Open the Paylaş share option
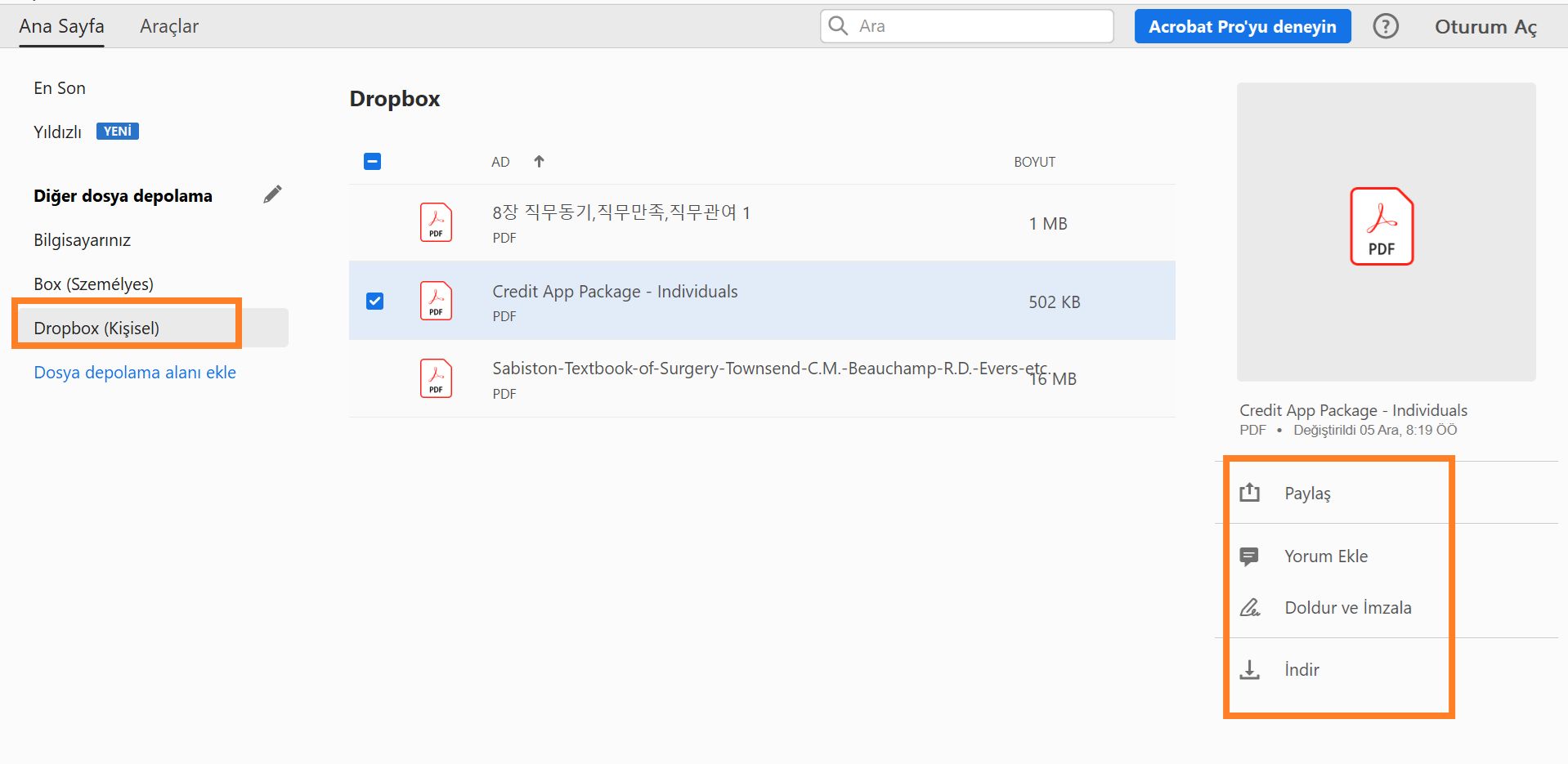Screen dimensions: 1568x764 1306,492
